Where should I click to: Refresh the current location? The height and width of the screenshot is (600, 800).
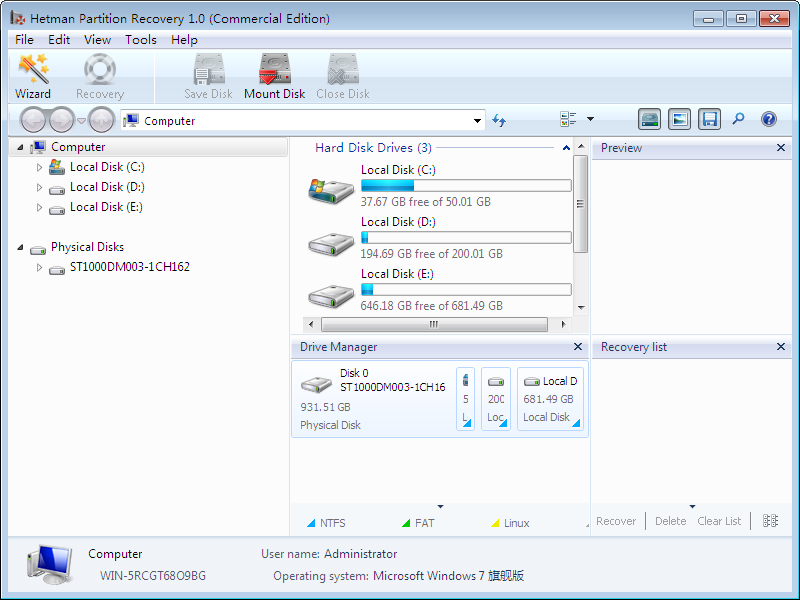tap(499, 120)
